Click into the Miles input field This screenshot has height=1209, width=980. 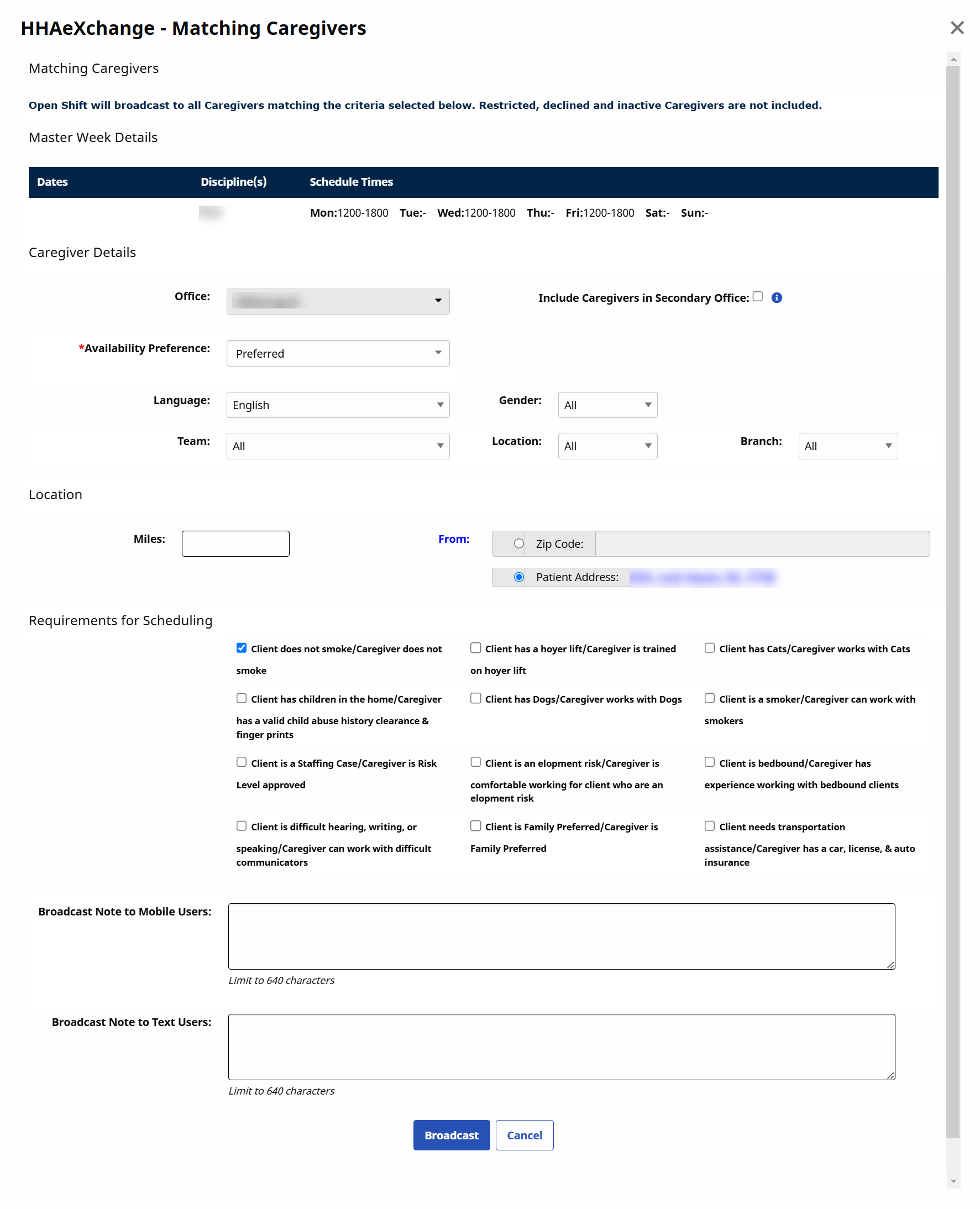point(235,543)
